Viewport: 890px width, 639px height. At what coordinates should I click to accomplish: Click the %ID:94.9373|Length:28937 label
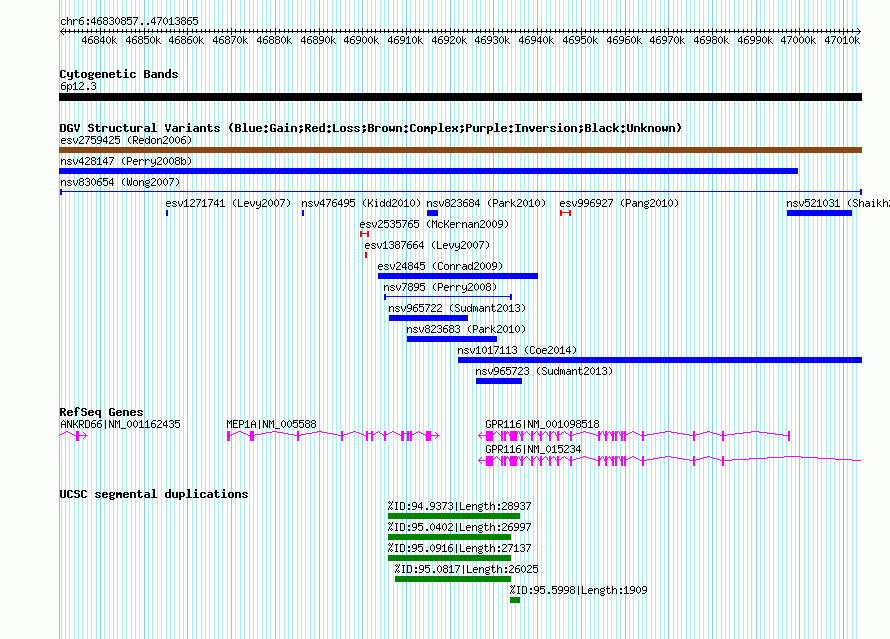tap(460, 507)
